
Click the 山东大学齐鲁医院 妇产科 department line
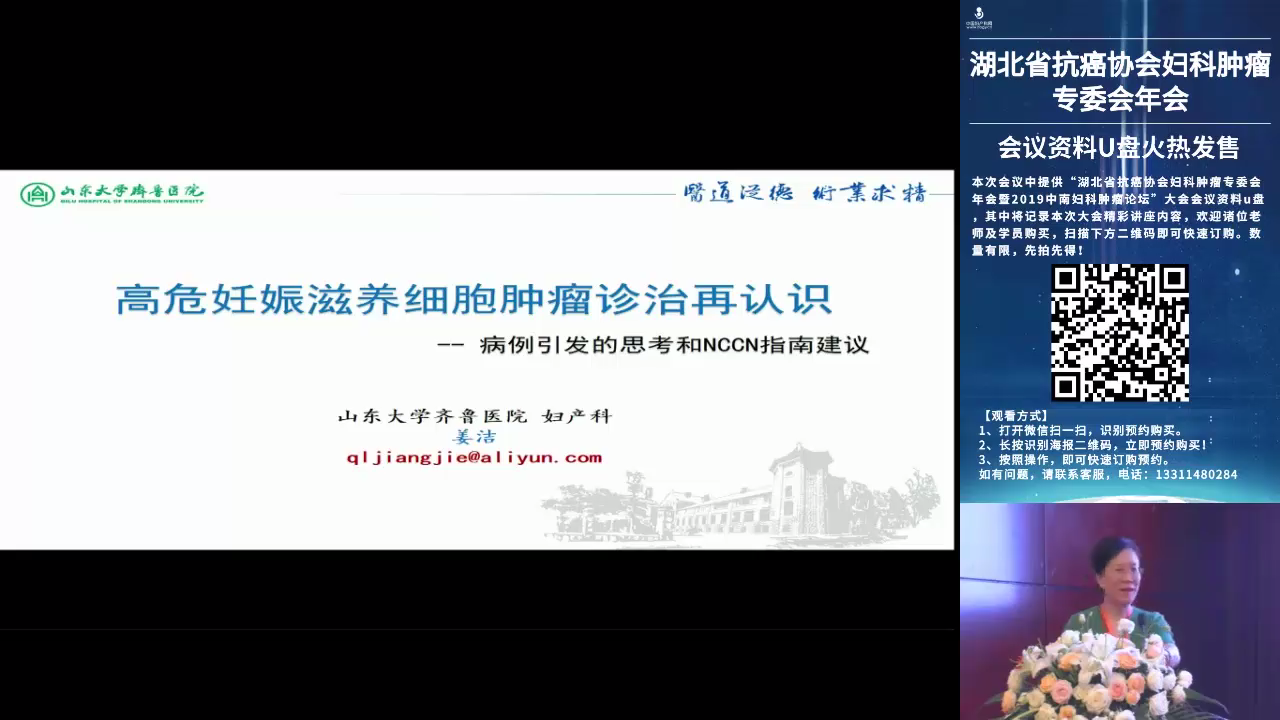point(474,416)
